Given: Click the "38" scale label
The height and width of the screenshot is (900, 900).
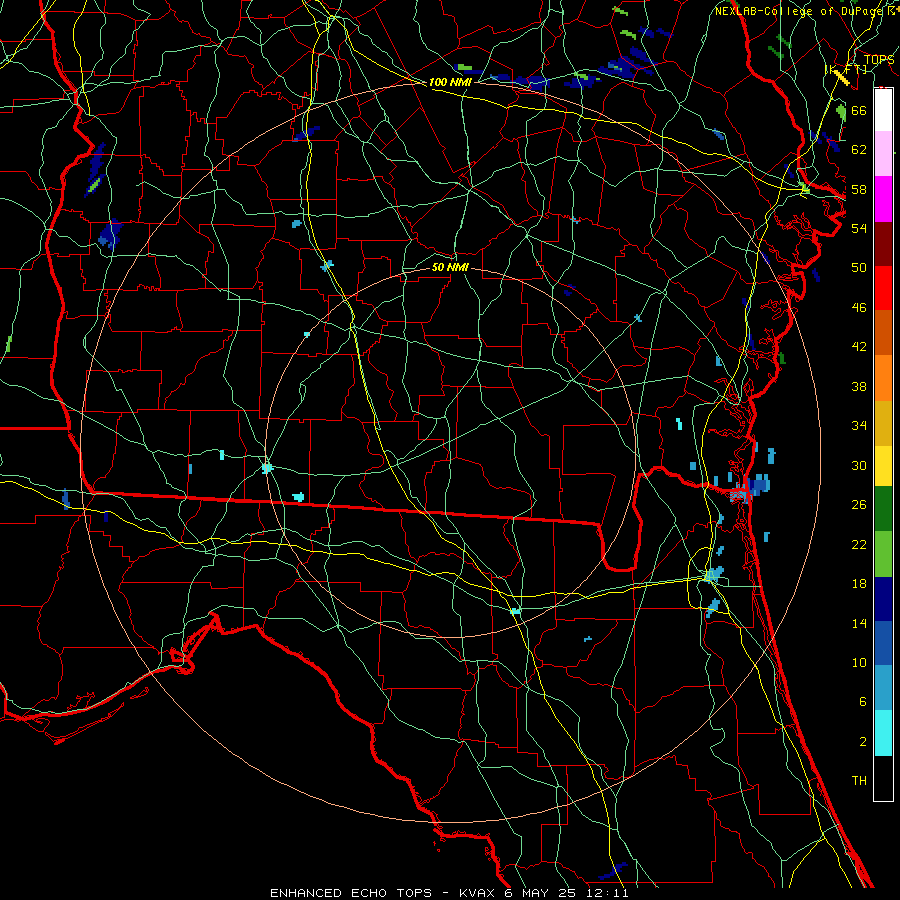Looking at the screenshot, I should click(859, 386).
